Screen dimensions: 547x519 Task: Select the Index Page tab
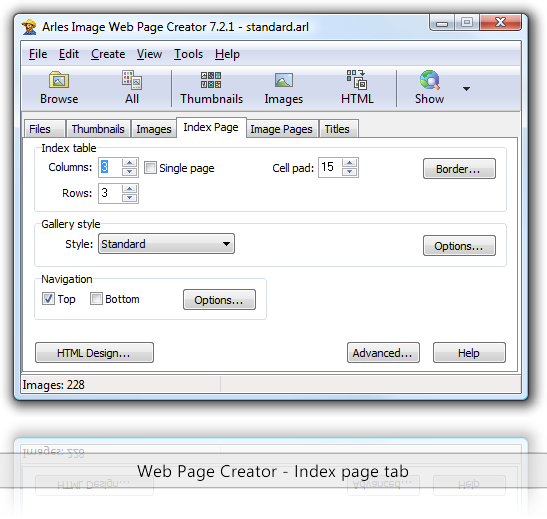click(211, 128)
